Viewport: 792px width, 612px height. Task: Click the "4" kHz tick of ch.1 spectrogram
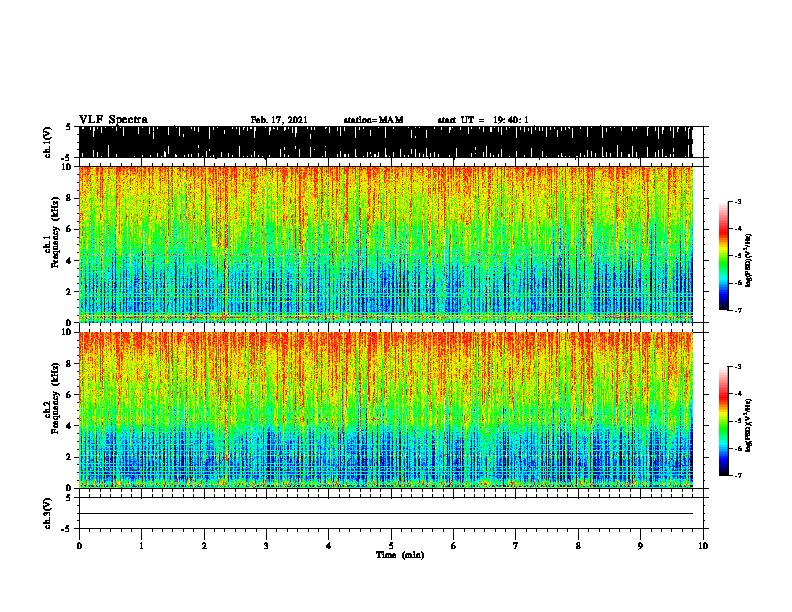70,261
